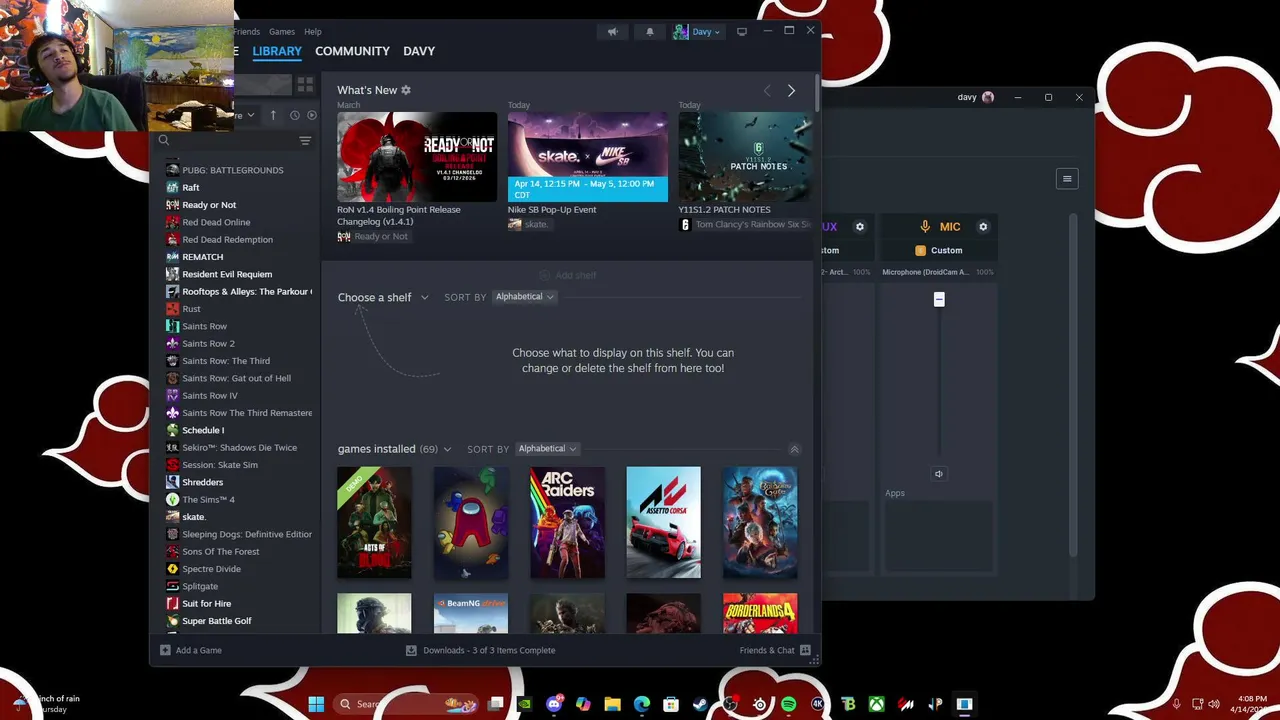Select ARC Raiders game cover
The image size is (1280, 720).
pos(567,522)
